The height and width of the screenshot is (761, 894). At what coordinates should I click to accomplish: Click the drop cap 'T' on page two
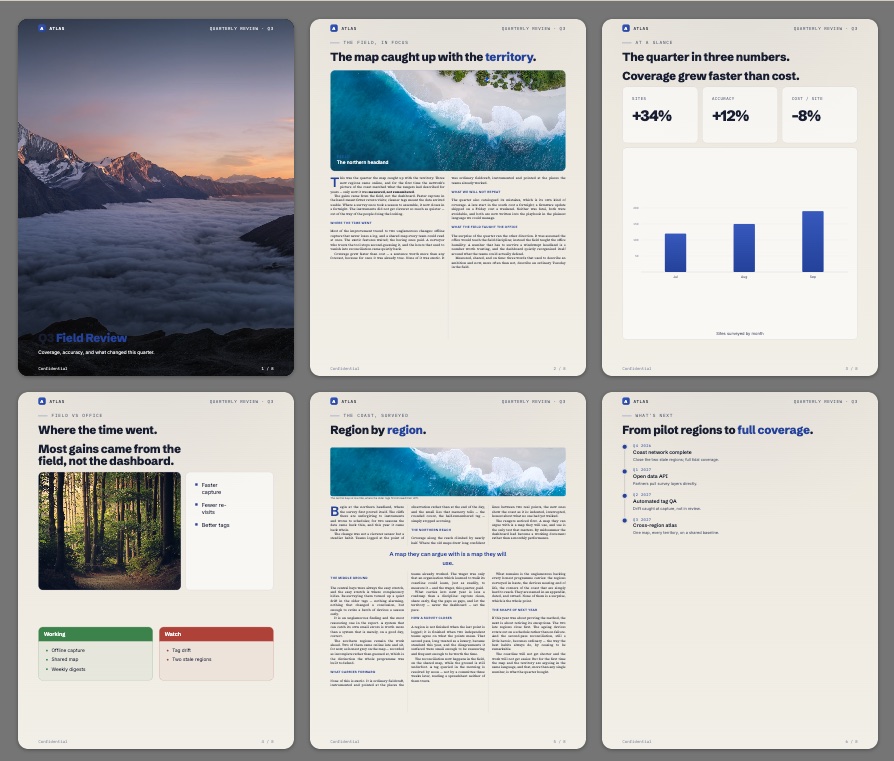(334, 182)
